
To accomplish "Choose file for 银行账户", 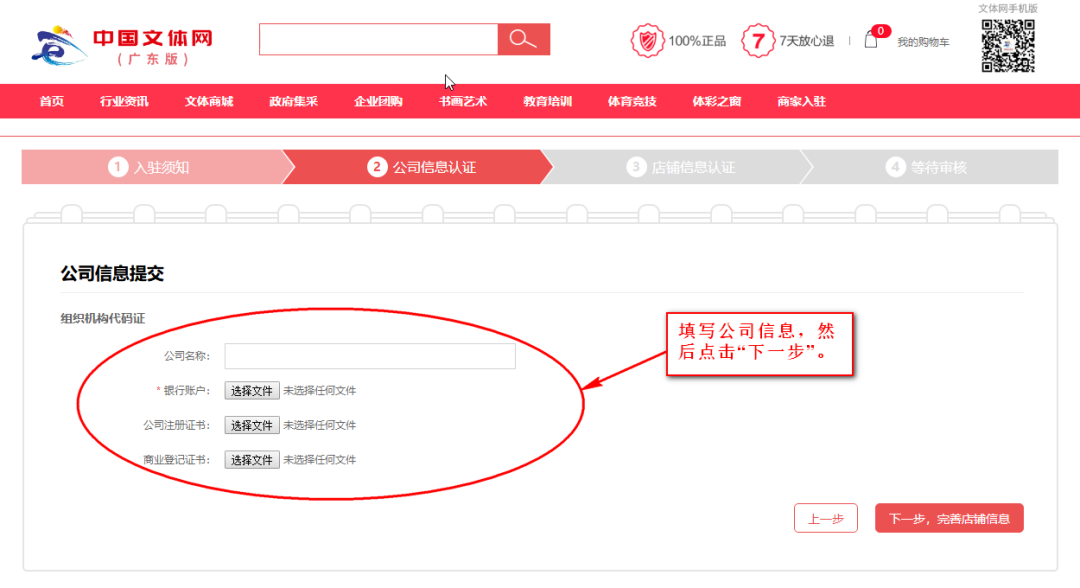I will click(252, 390).
